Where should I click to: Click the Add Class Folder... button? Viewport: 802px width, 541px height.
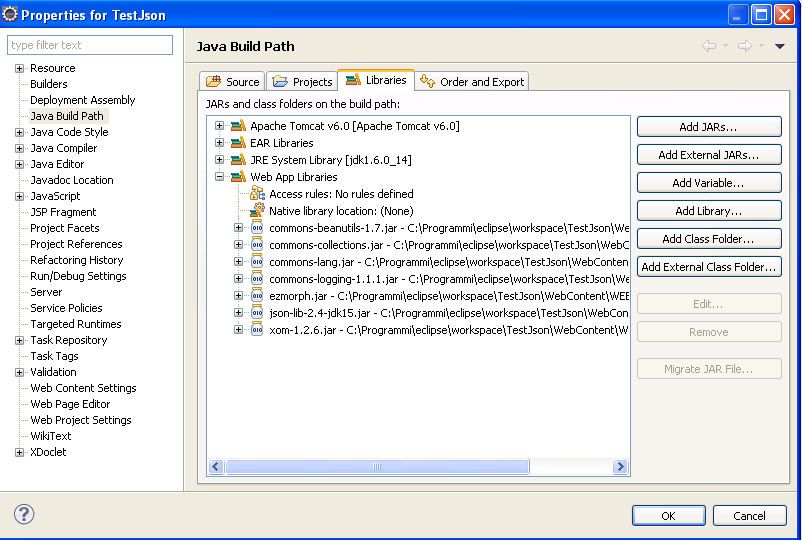point(709,239)
